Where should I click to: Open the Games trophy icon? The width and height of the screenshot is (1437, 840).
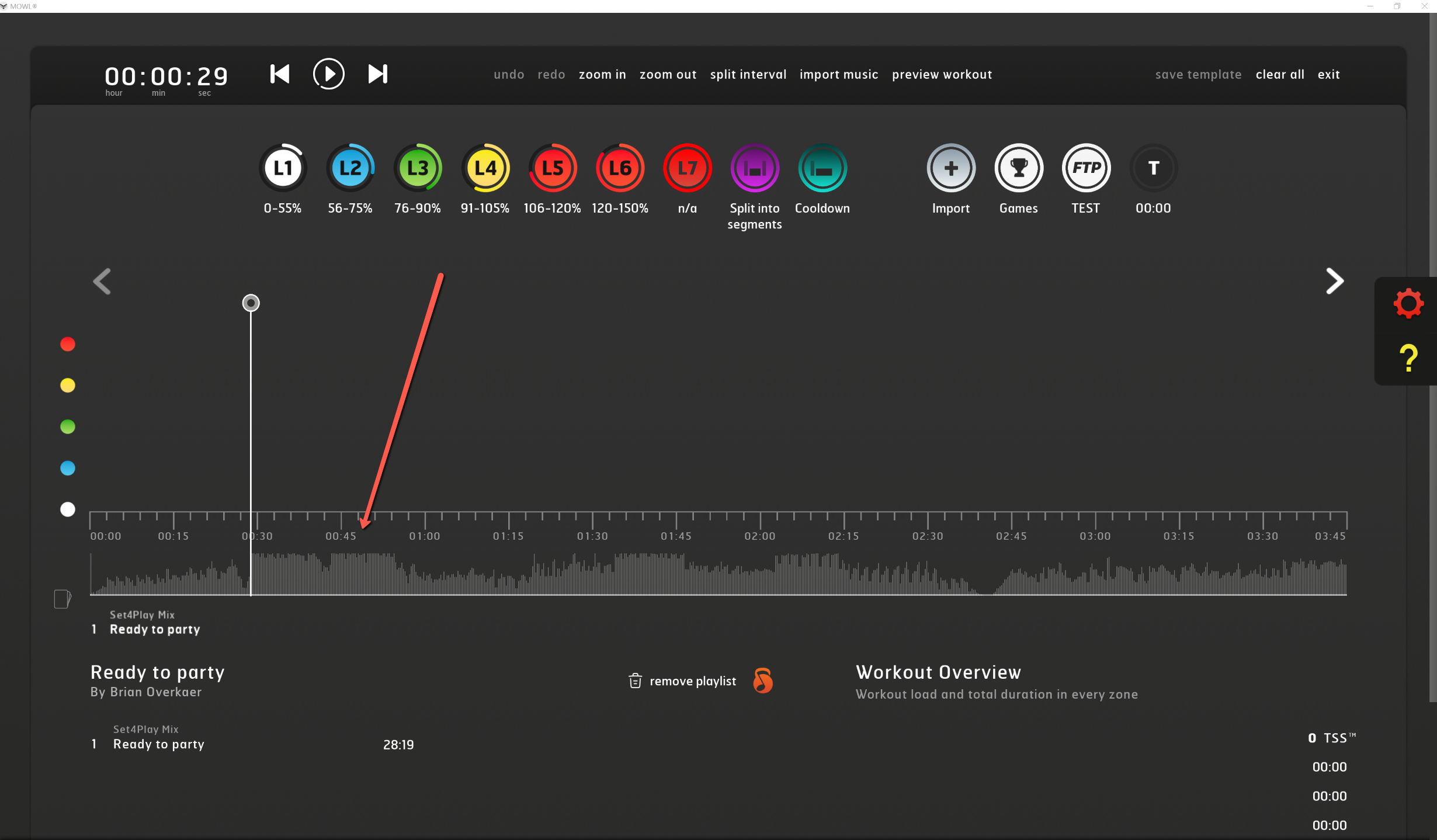pyautogui.click(x=1019, y=168)
